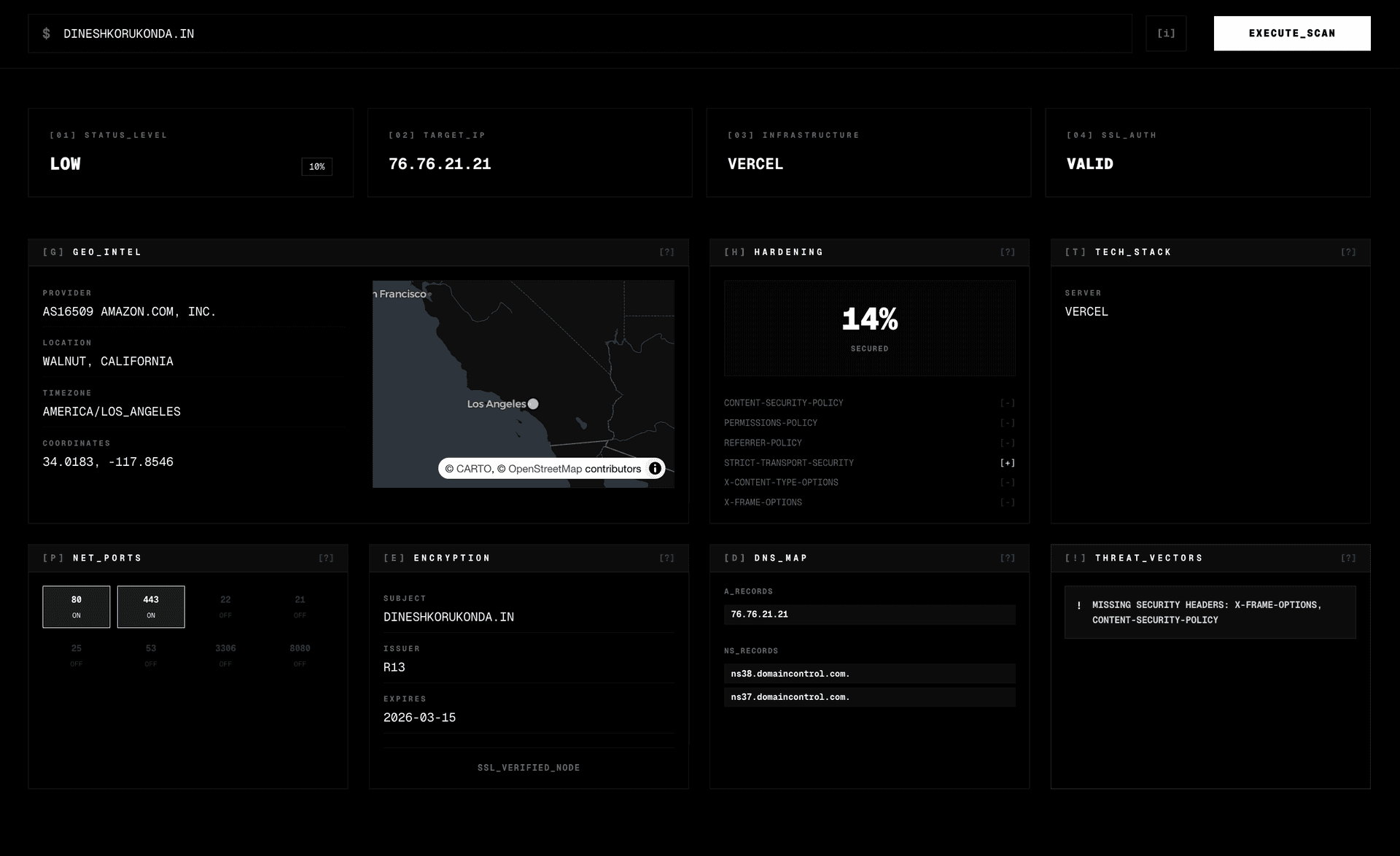Expand the X-FRAME-OPTIONS entry
This screenshot has height=856, width=1400.
(1008, 502)
